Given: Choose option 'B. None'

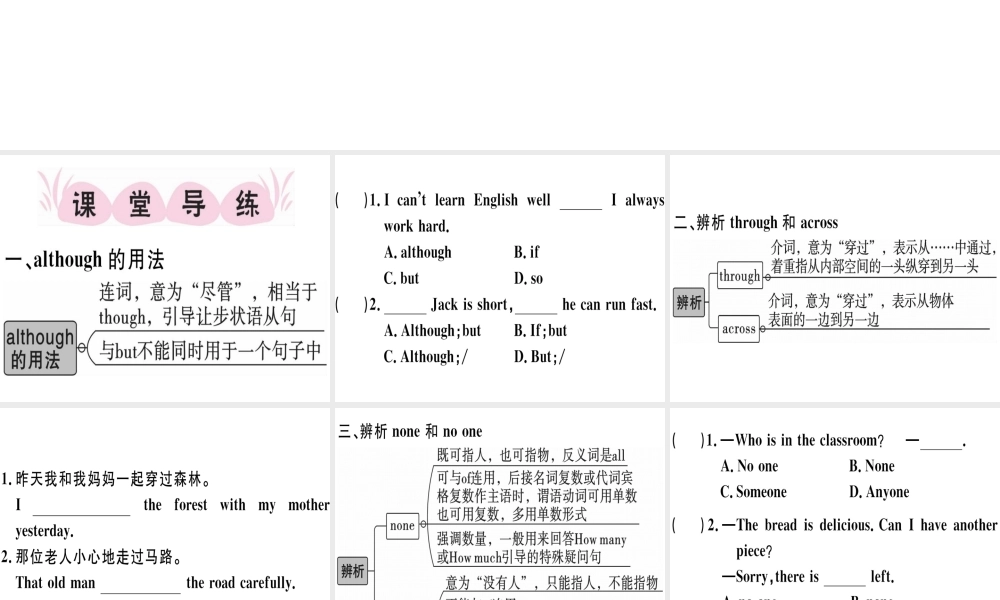Looking at the screenshot, I should [x=872, y=466].
